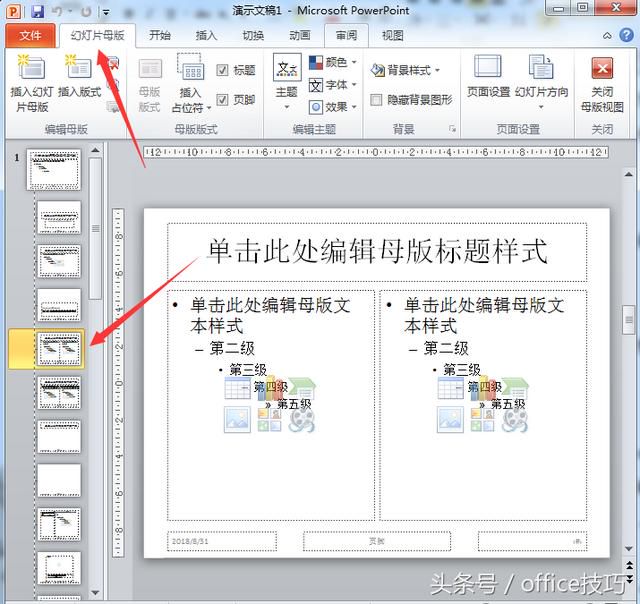
Task: Click the PowerPoint application icon in title bar
Action: 13,11
